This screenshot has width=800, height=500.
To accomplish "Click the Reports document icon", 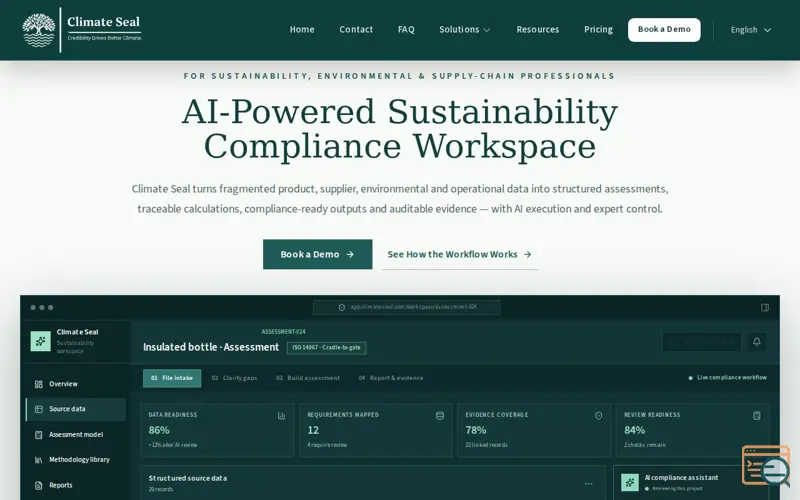I will pyautogui.click(x=39, y=485).
